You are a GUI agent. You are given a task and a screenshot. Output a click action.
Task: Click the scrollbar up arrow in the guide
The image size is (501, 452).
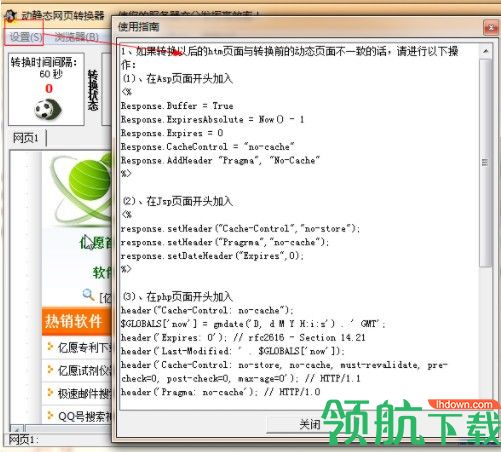pyautogui.click(x=485, y=51)
